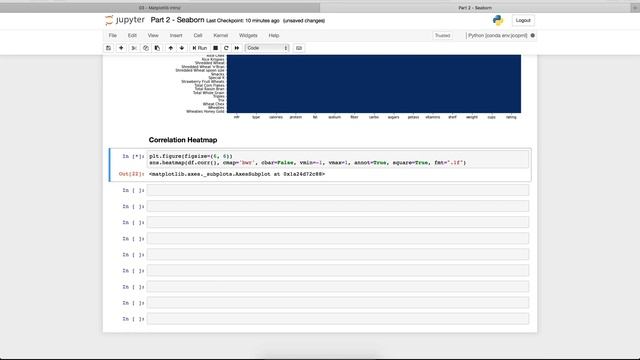The image size is (640, 360).
Task: Restart the kernel with the circular arrow icon
Action: pos(226,48)
